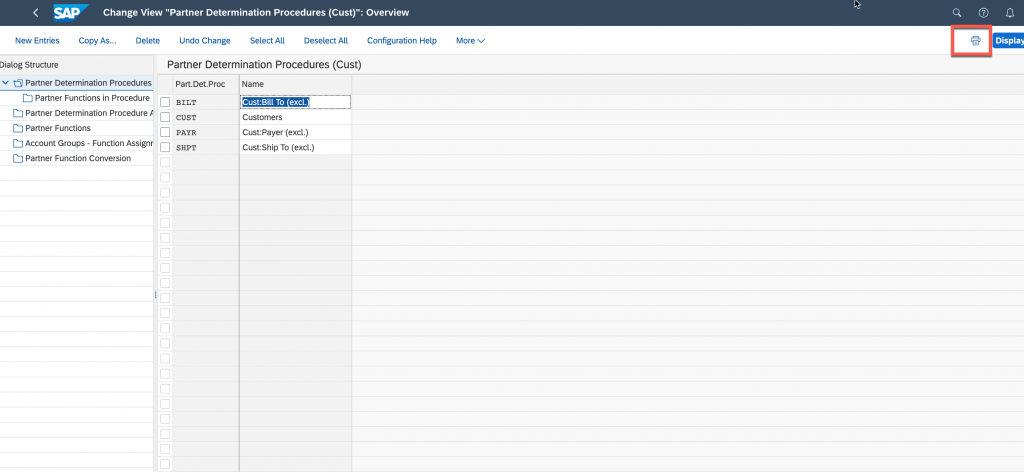Select the PAYR row checkbox

pyautogui.click(x=165, y=133)
